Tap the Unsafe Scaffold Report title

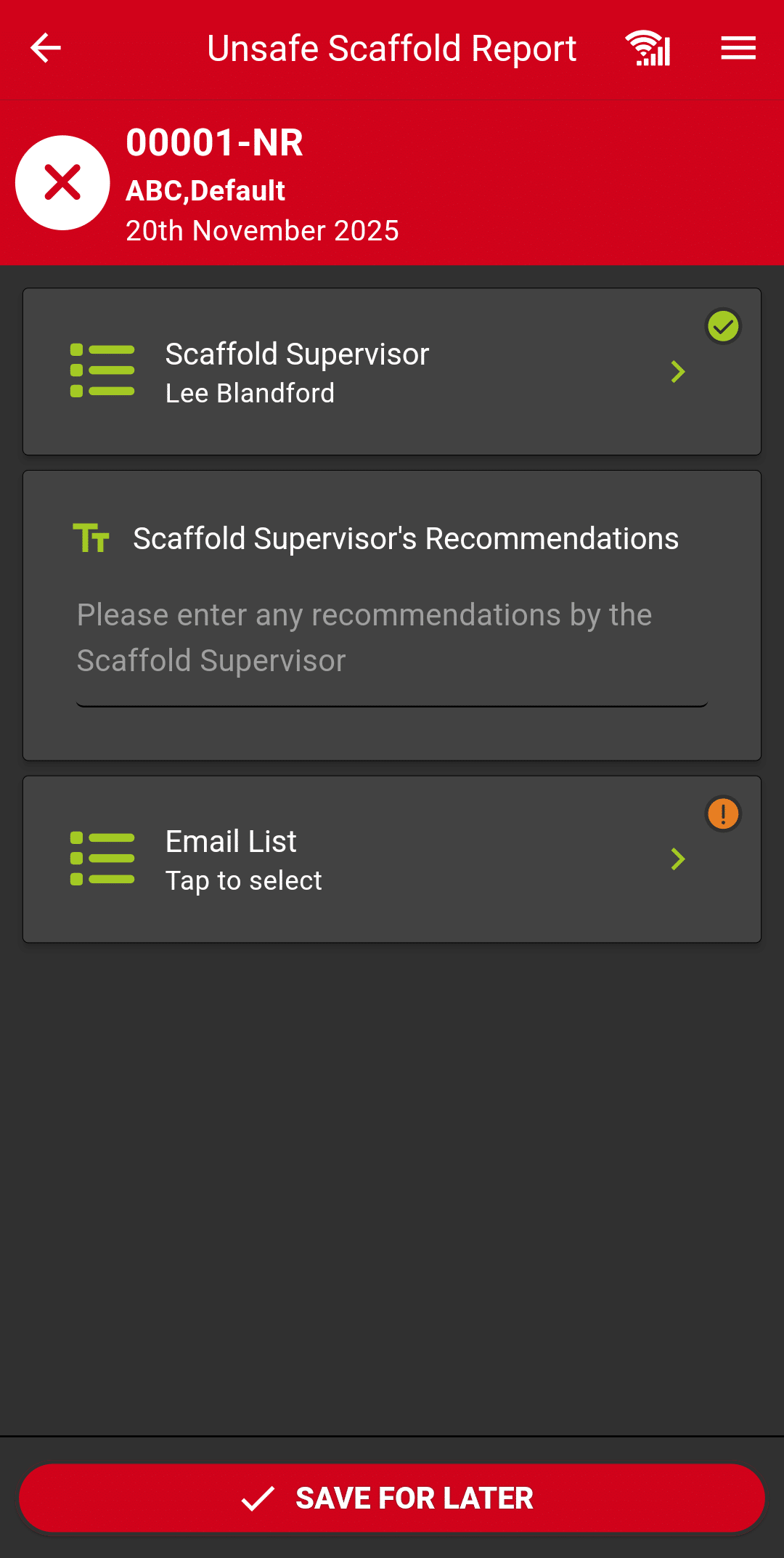coord(391,49)
